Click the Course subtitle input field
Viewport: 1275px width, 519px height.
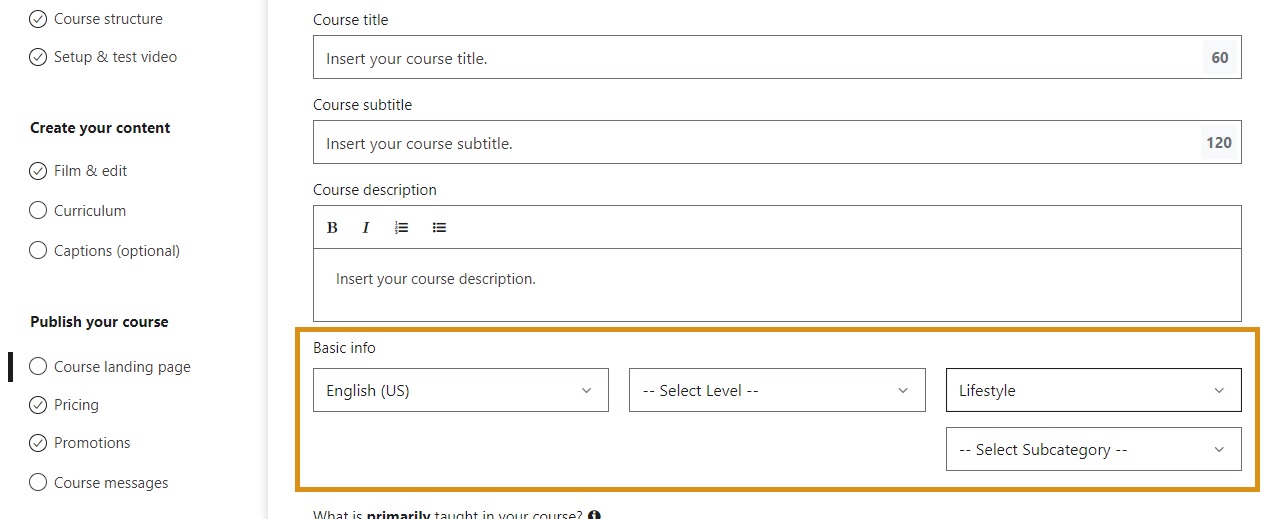tap(760, 143)
